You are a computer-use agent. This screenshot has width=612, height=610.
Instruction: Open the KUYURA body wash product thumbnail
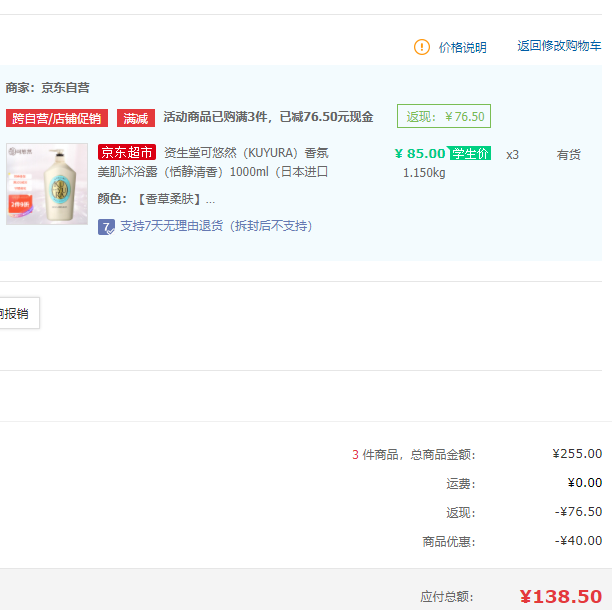pos(47,184)
